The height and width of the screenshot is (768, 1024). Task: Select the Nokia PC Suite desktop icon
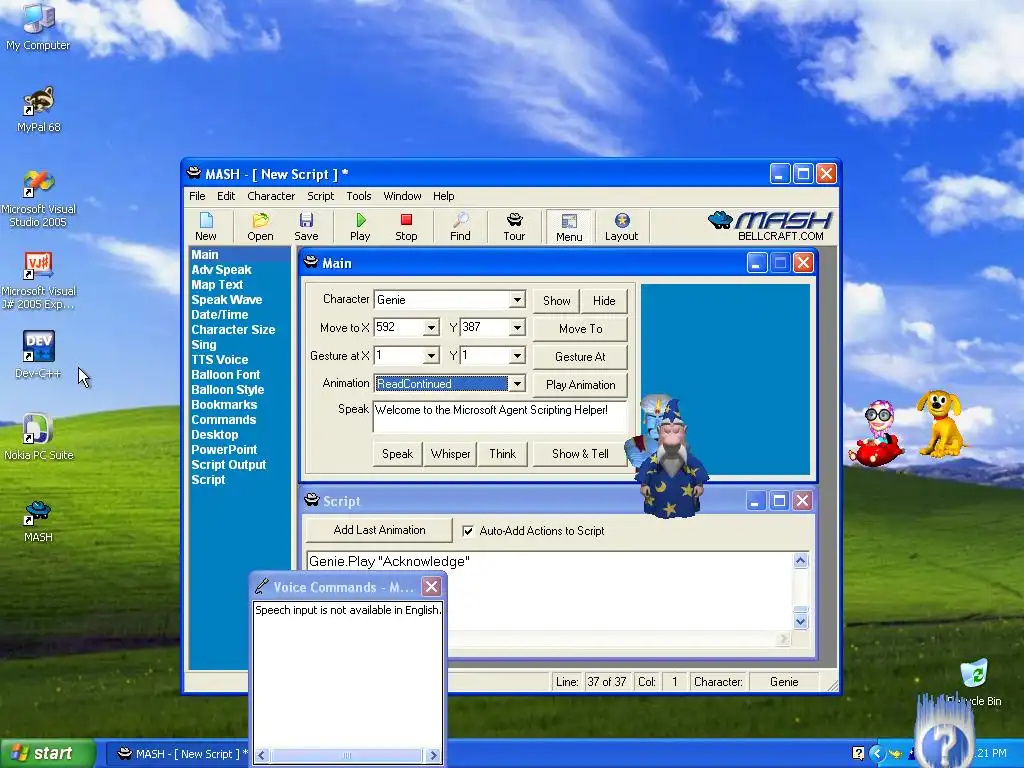pos(38,437)
